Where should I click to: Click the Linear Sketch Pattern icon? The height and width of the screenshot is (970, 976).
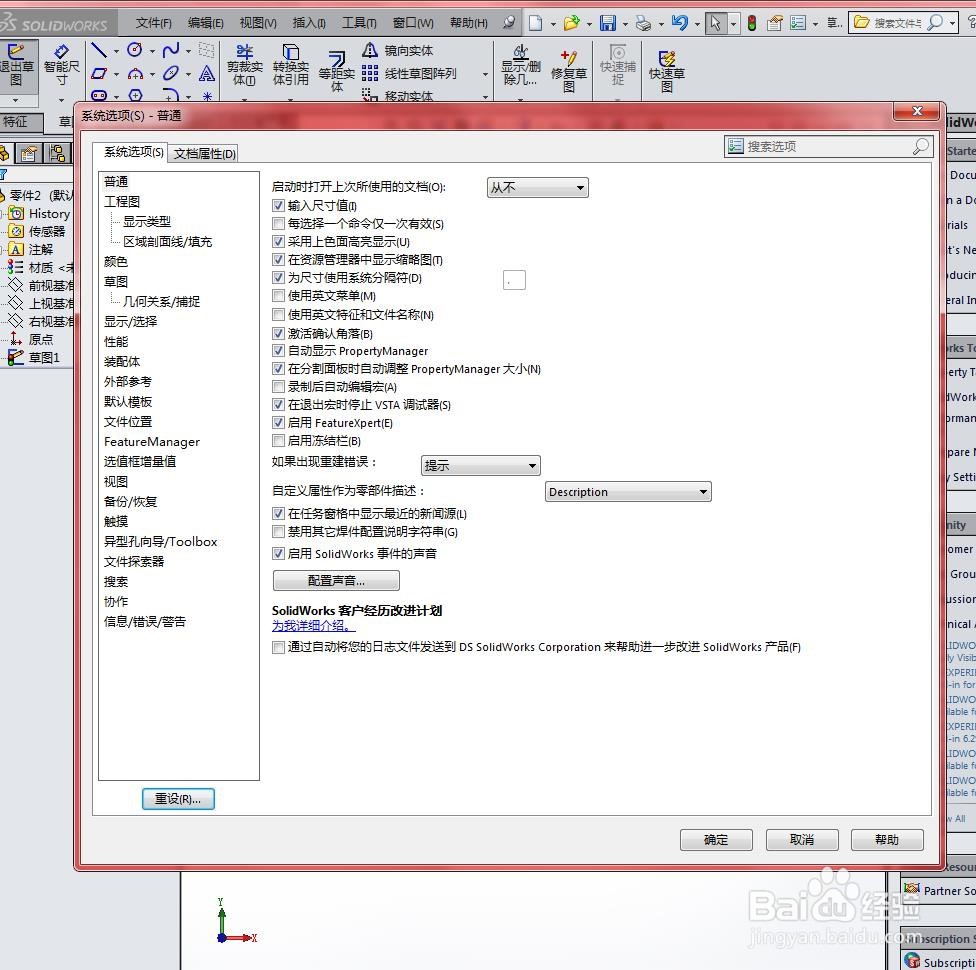click(370, 73)
